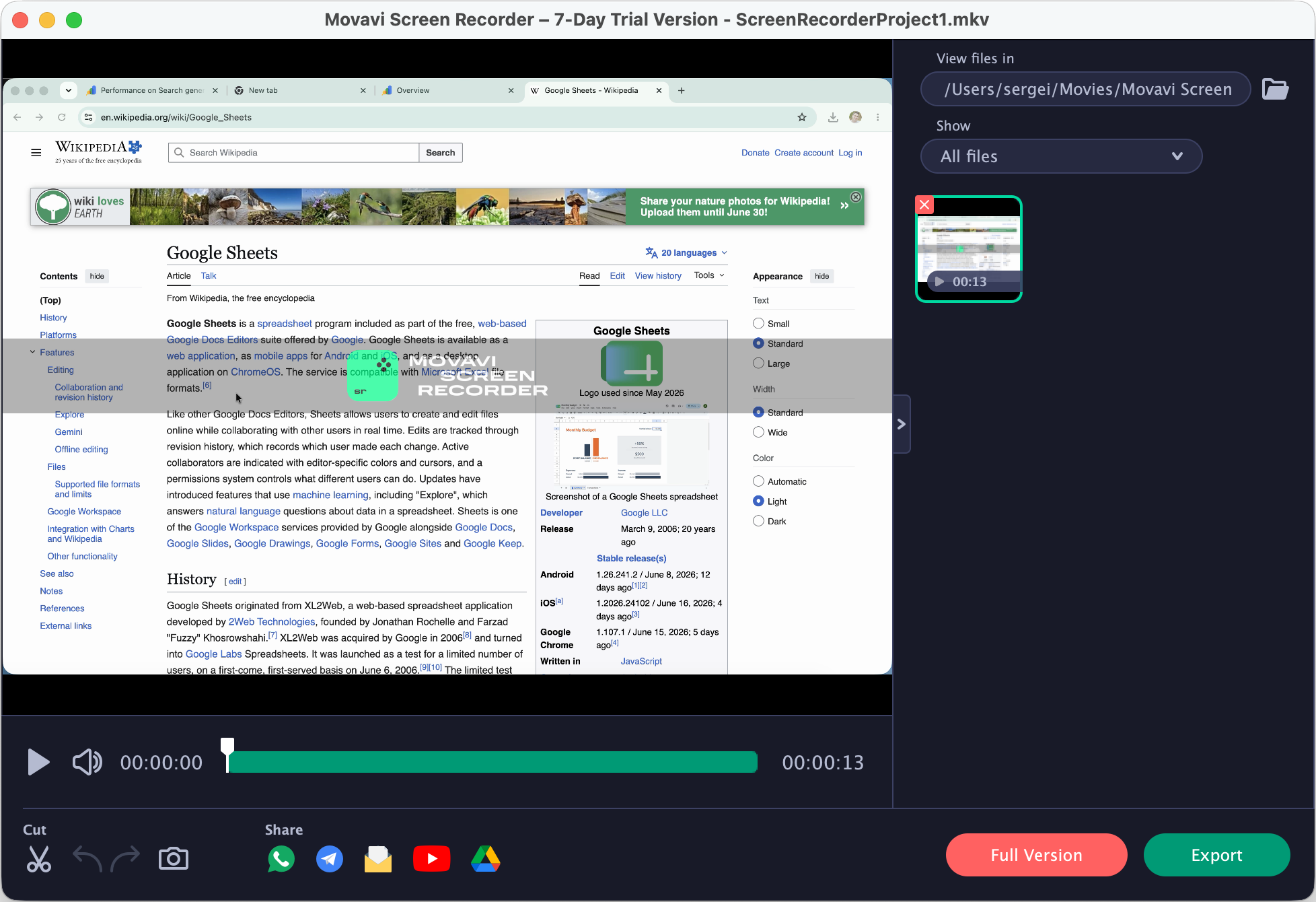1316x902 pixels.
Task: Click the browser forward arrow
Action: pos(40,117)
